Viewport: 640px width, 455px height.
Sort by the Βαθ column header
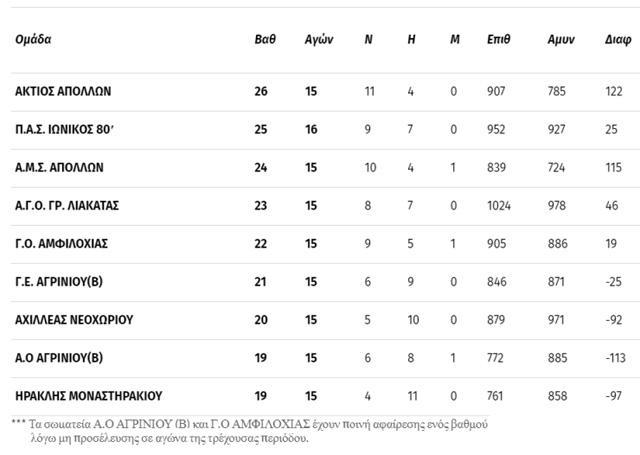point(265,40)
